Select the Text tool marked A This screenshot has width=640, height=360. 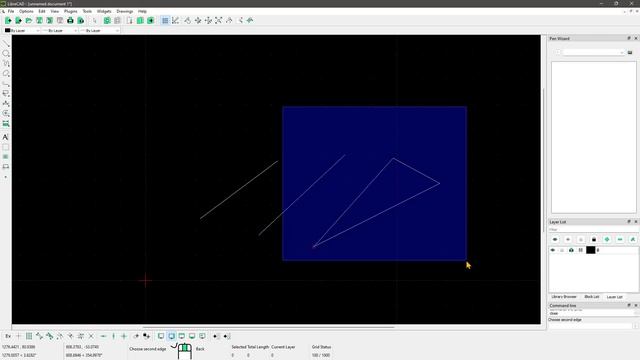[6, 137]
